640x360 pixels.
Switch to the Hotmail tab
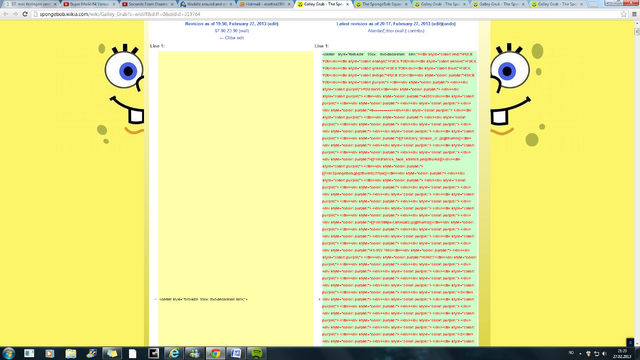tap(264, 4)
